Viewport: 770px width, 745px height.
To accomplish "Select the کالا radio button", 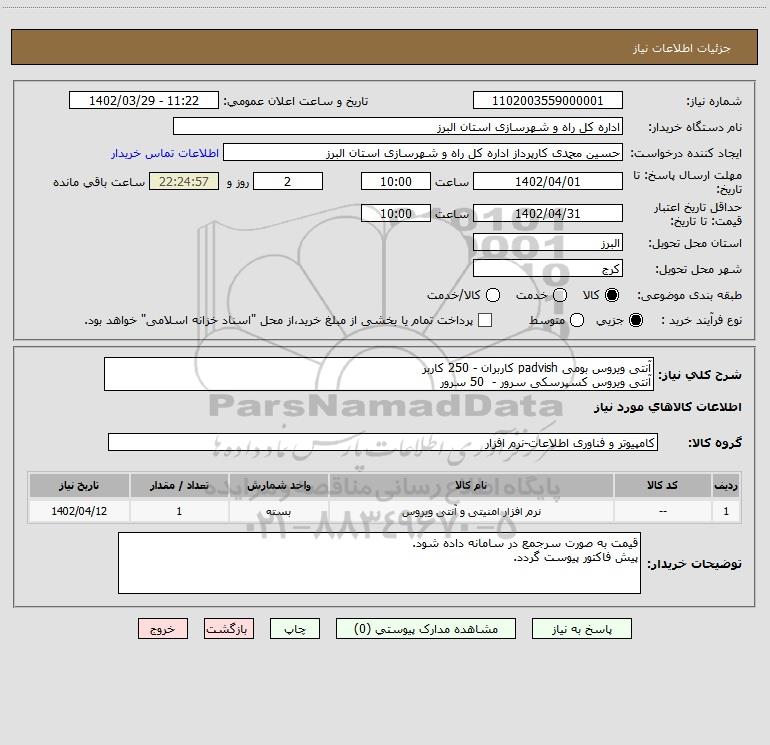I will click(x=612, y=295).
